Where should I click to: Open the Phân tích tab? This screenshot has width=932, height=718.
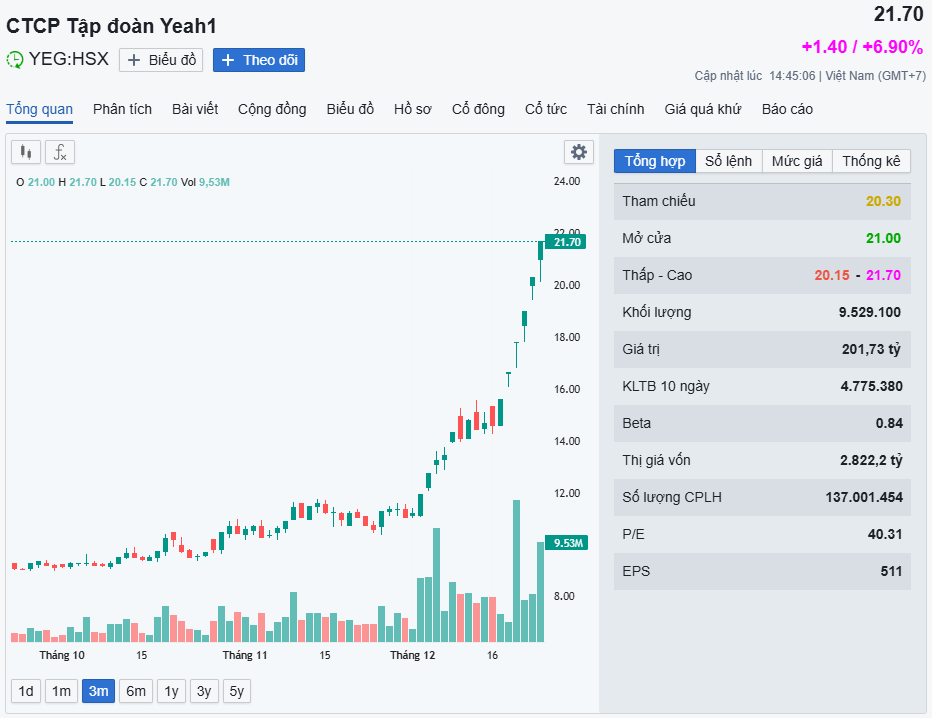click(x=122, y=109)
